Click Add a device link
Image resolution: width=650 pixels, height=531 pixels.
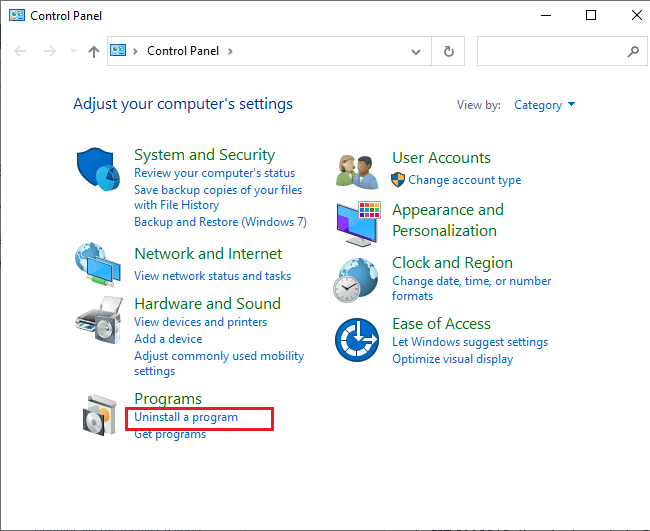(x=168, y=339)
